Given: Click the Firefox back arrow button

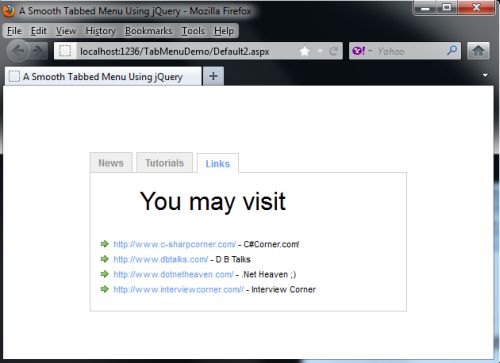Looking at the screenshot, I should 18,51.
